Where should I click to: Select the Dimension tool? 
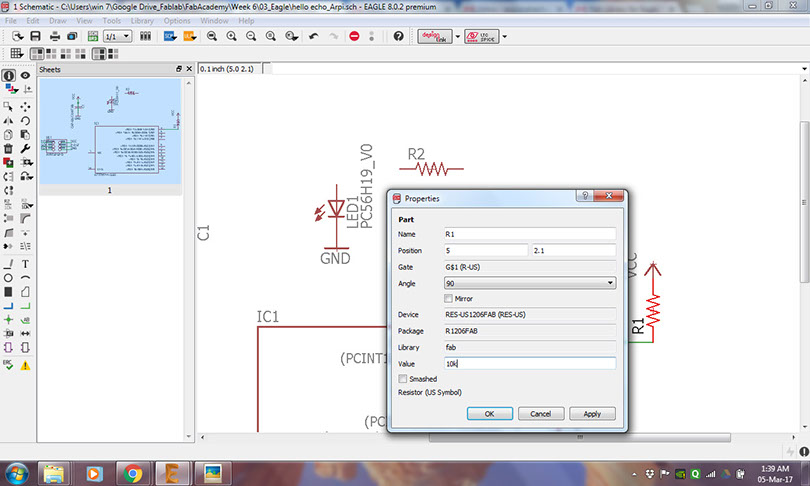pos(25,334)
